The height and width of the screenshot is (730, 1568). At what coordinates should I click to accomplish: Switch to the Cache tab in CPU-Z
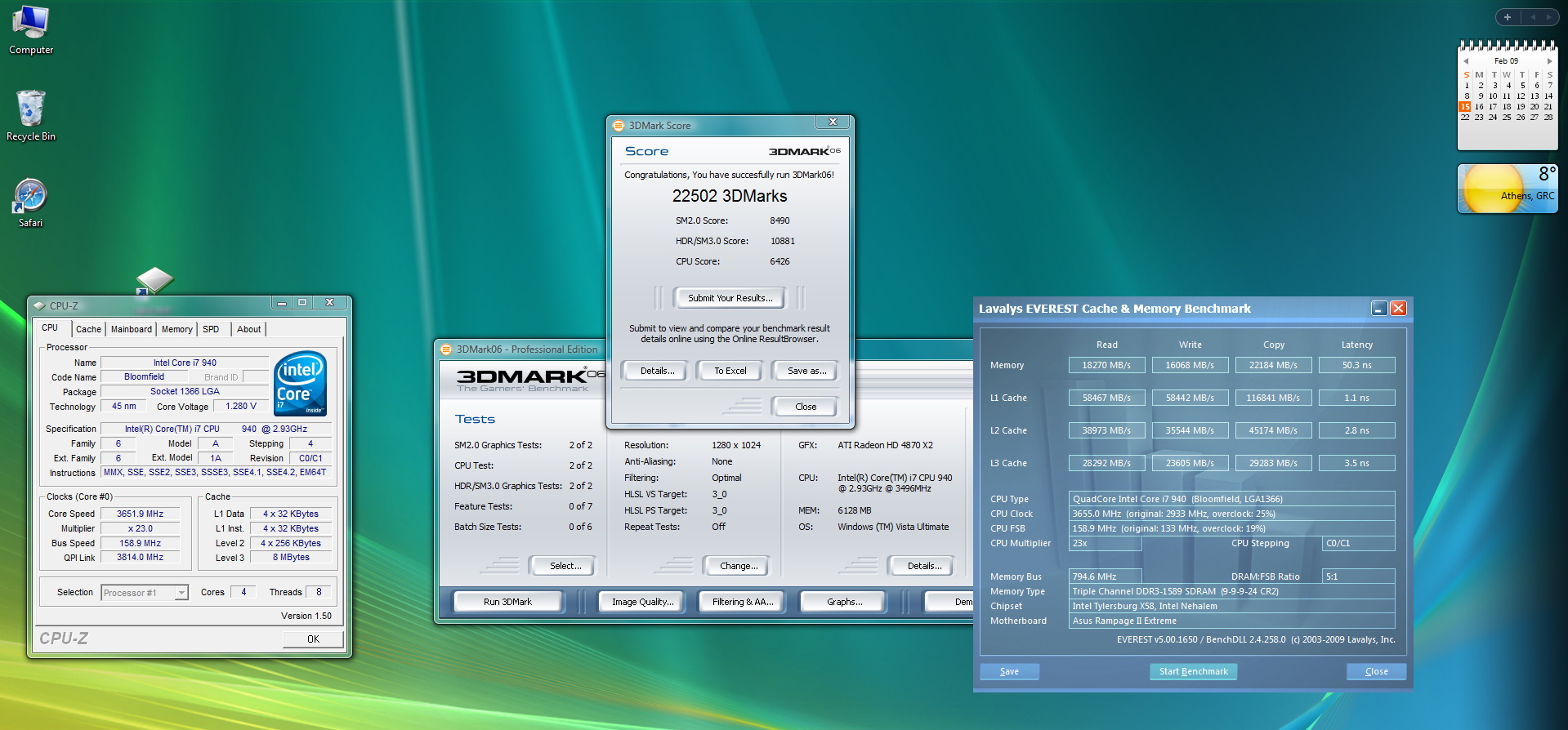click(88, 329)
